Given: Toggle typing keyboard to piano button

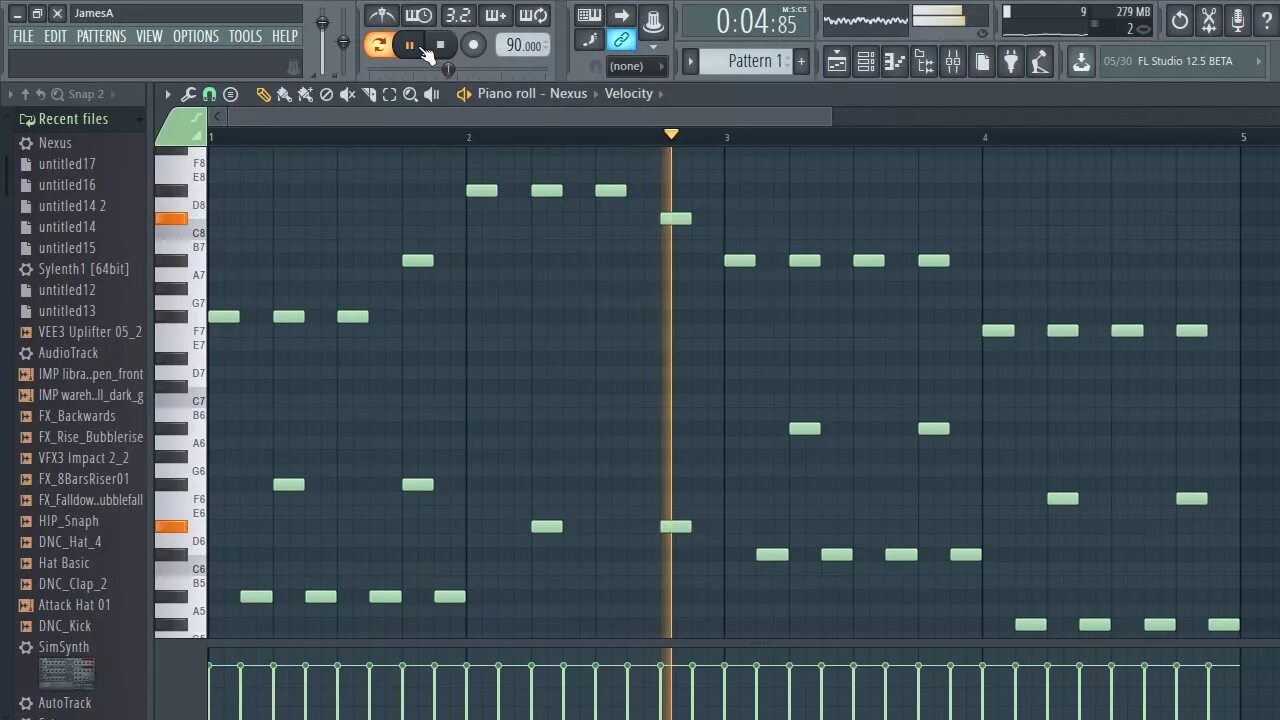Looking at the screenshot, I should coord(590,15).
